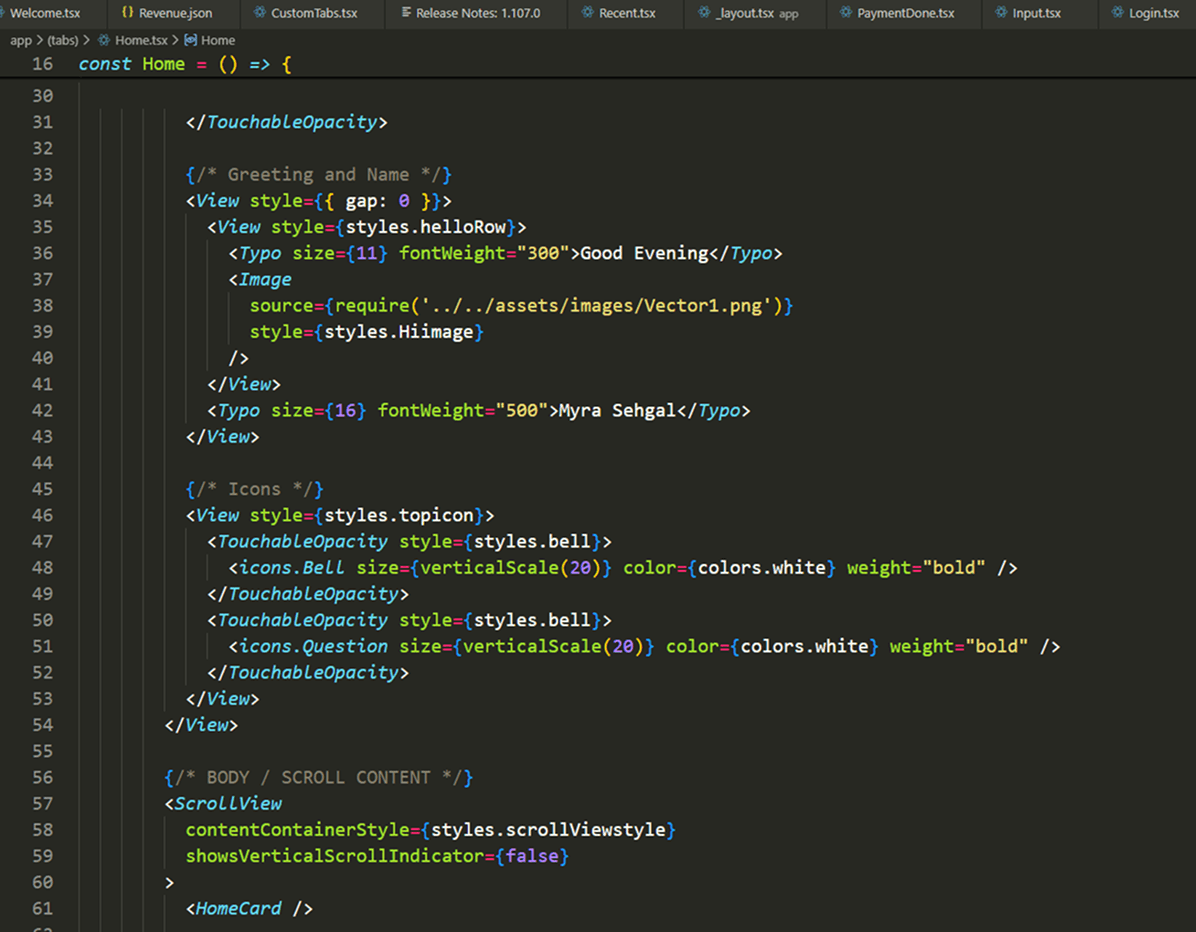
Task: Click the React icon on PaymentDone.tsx tab
Action: (845, 12)
